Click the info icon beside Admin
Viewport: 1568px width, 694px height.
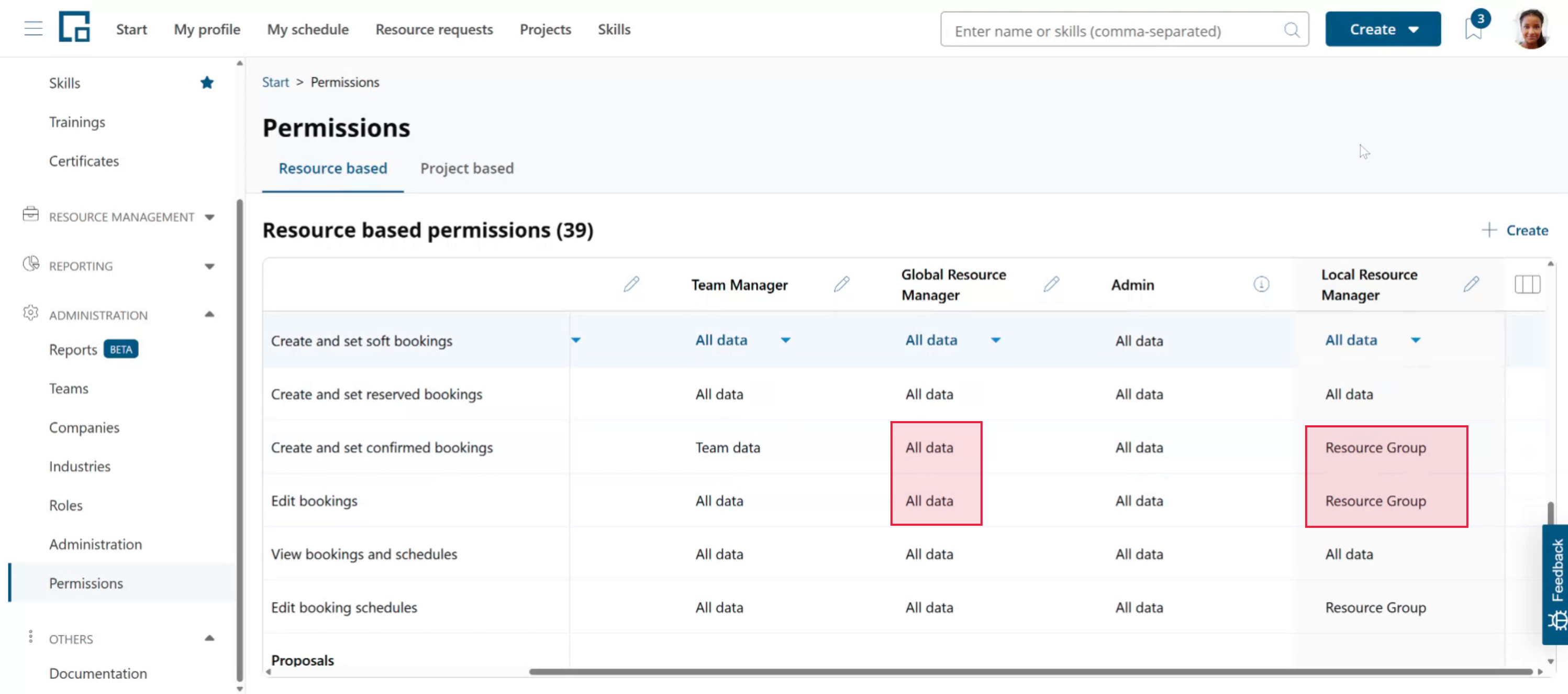[1261, 284]
